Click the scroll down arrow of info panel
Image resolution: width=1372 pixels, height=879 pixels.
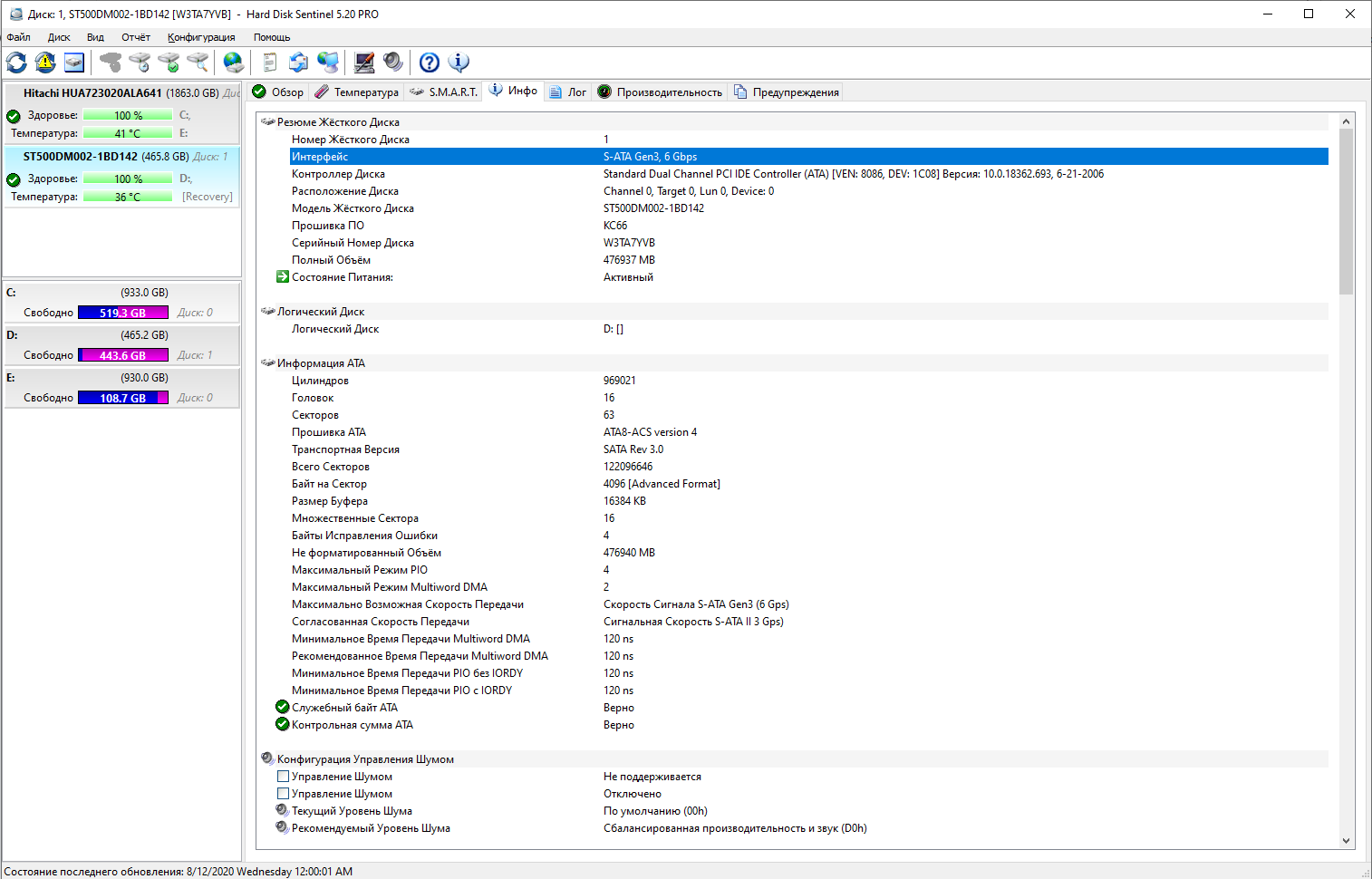(1346, 841)
